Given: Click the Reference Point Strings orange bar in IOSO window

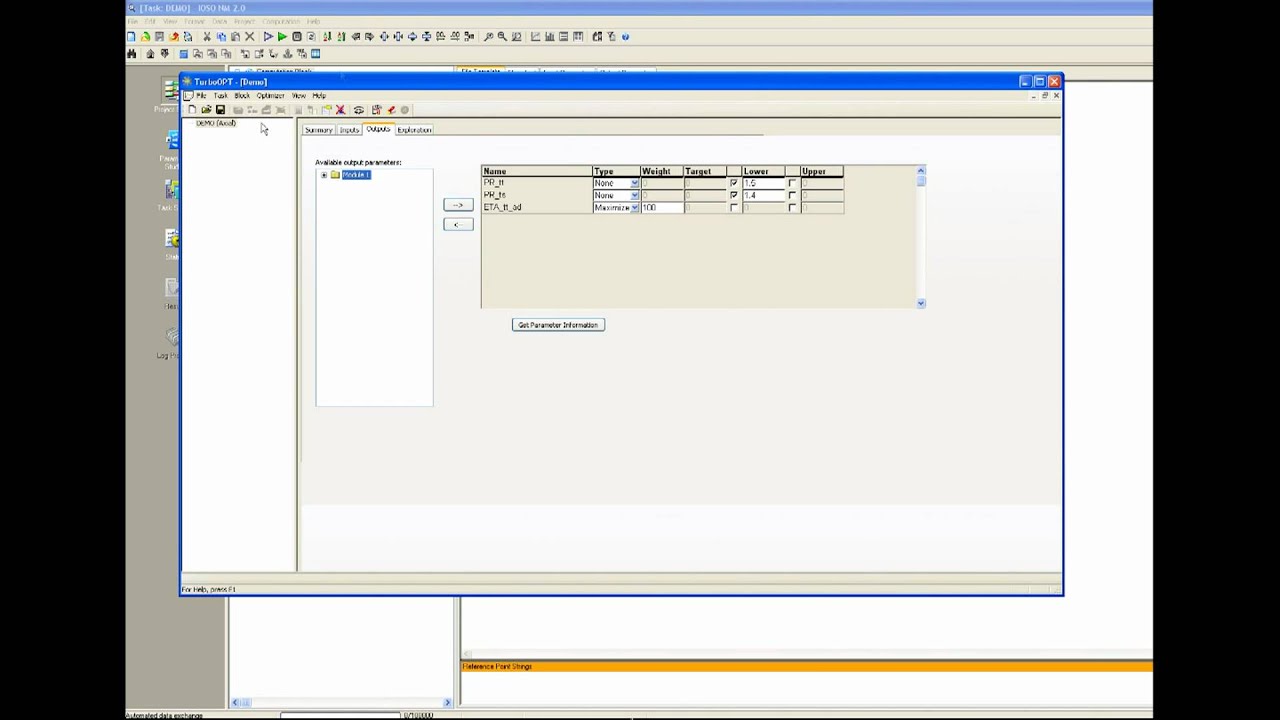Looking at the screenshot, I should 806,666.
